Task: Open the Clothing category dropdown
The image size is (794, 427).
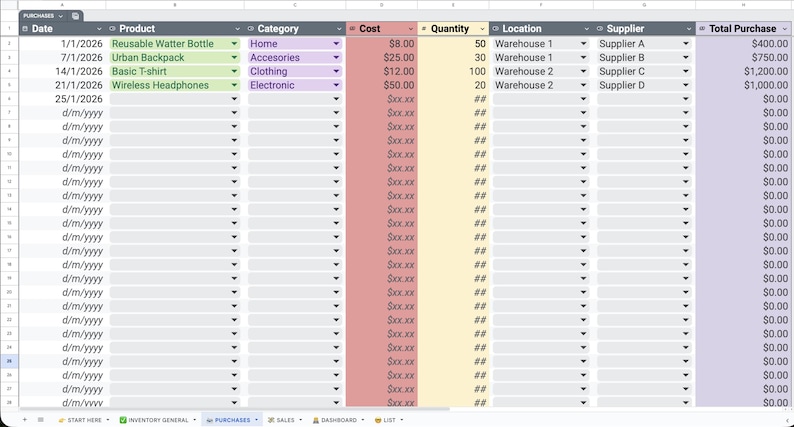Action: pyautogui.click(x=336, y=71)
